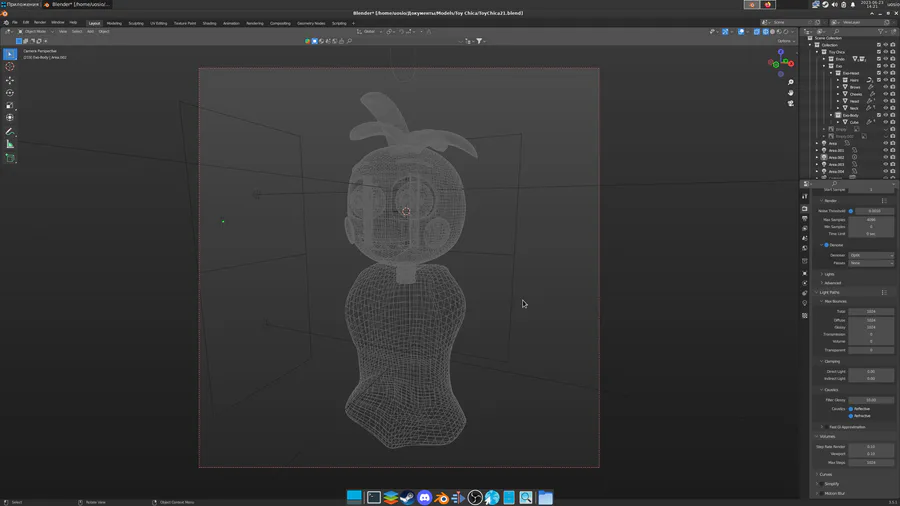Open the viewport View menu
Screen dimensions: 900x506
63,32
